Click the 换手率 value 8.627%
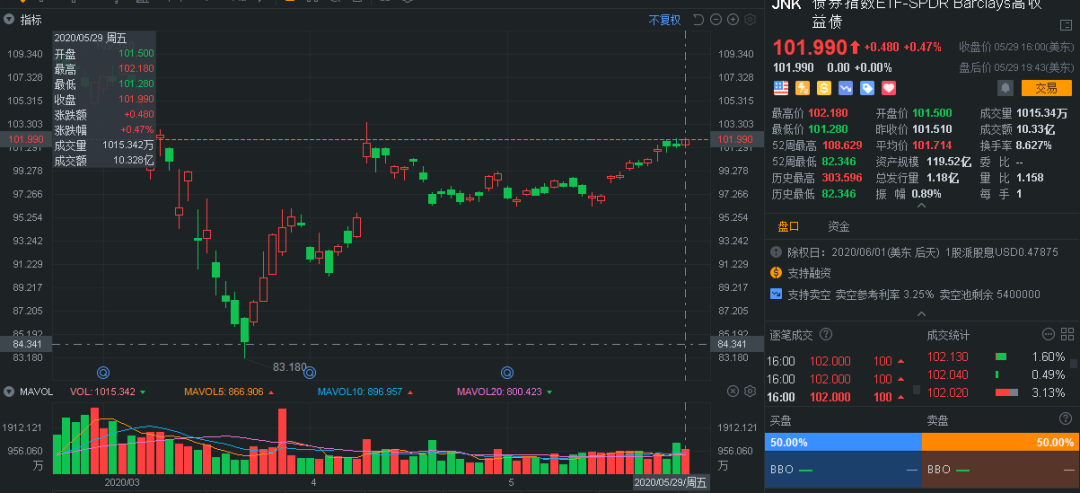 pos(1032,145)
